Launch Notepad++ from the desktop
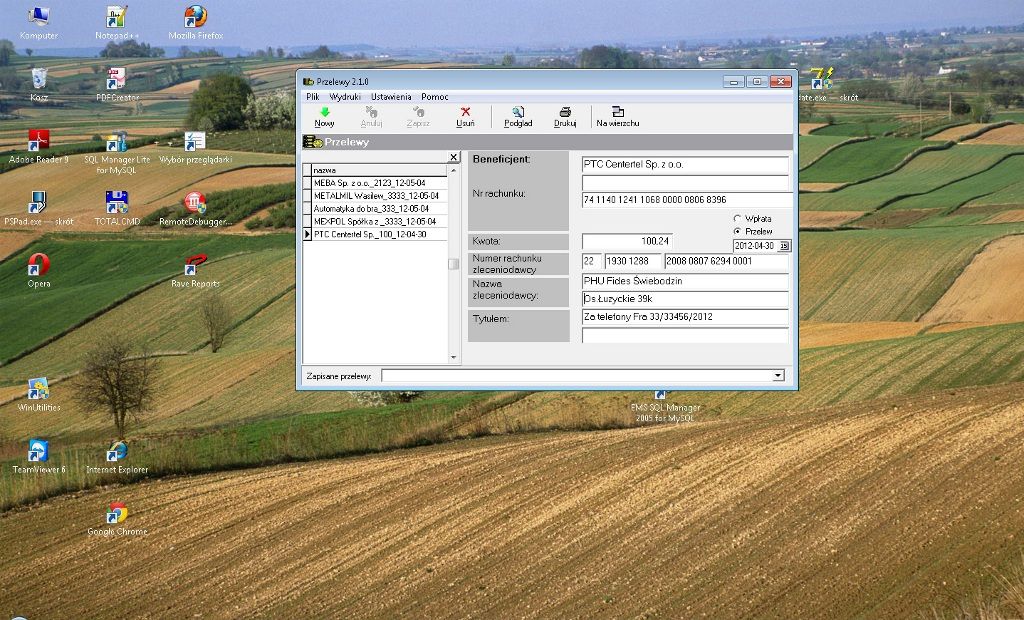This screenshot has height=620, width=1024. pos(117,23)
